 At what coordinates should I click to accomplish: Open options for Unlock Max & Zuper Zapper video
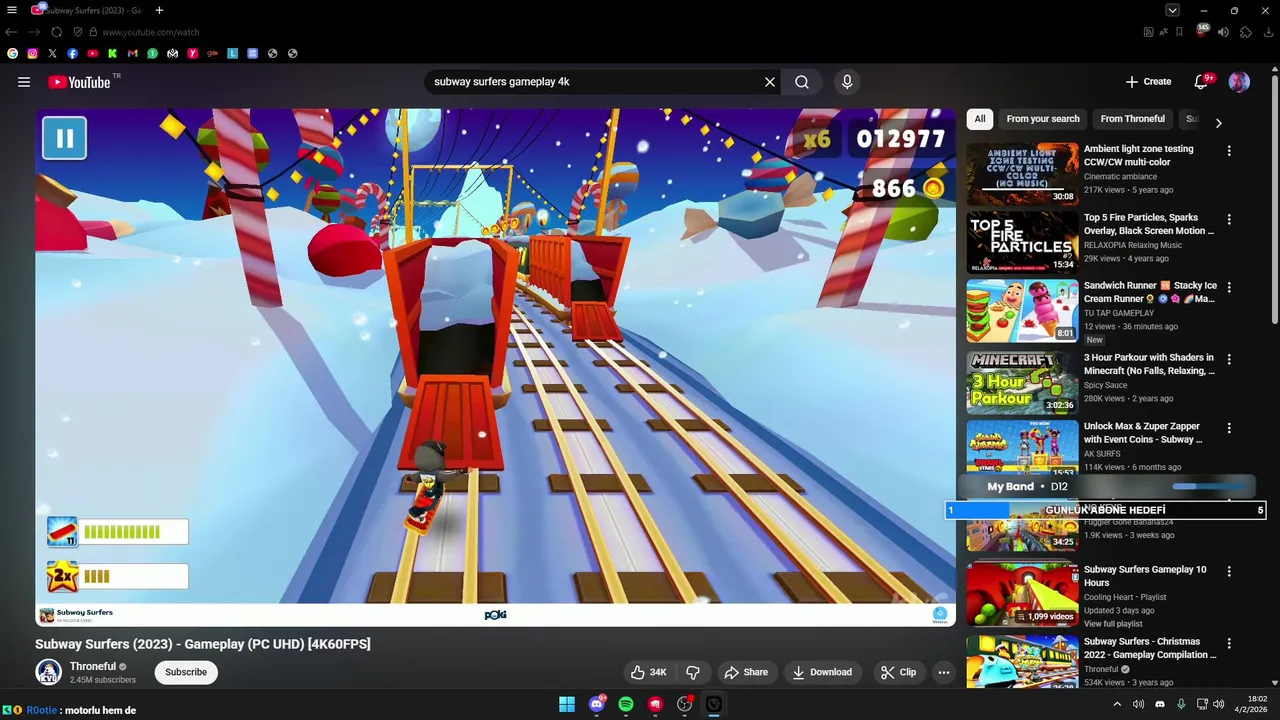pyautogui.click(x=1229, y=428)
